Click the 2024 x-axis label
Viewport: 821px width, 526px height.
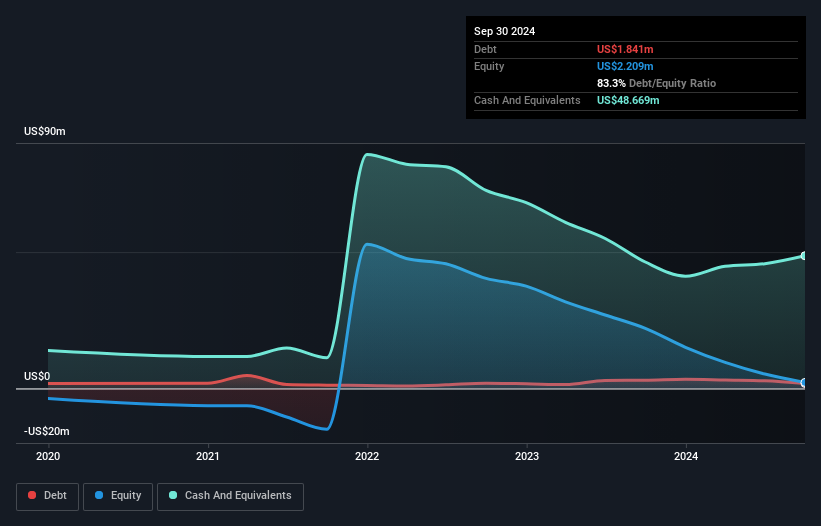click(x=686, y=456)
